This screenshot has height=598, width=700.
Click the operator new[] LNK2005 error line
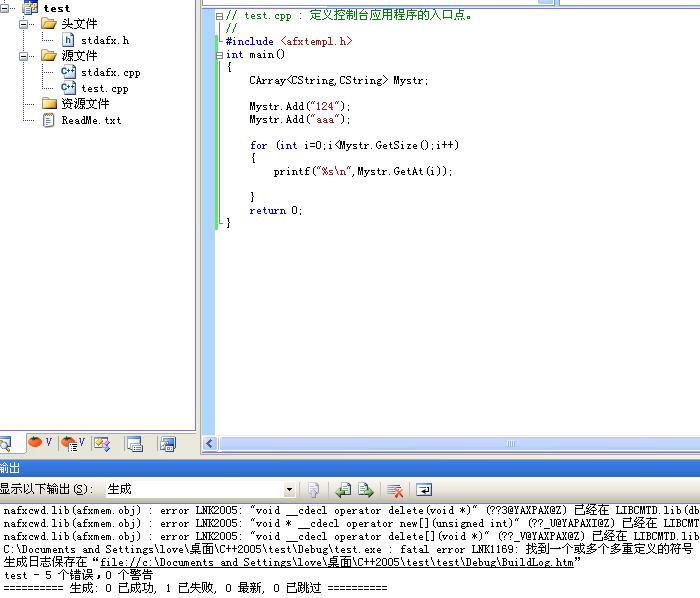point(351,523)
